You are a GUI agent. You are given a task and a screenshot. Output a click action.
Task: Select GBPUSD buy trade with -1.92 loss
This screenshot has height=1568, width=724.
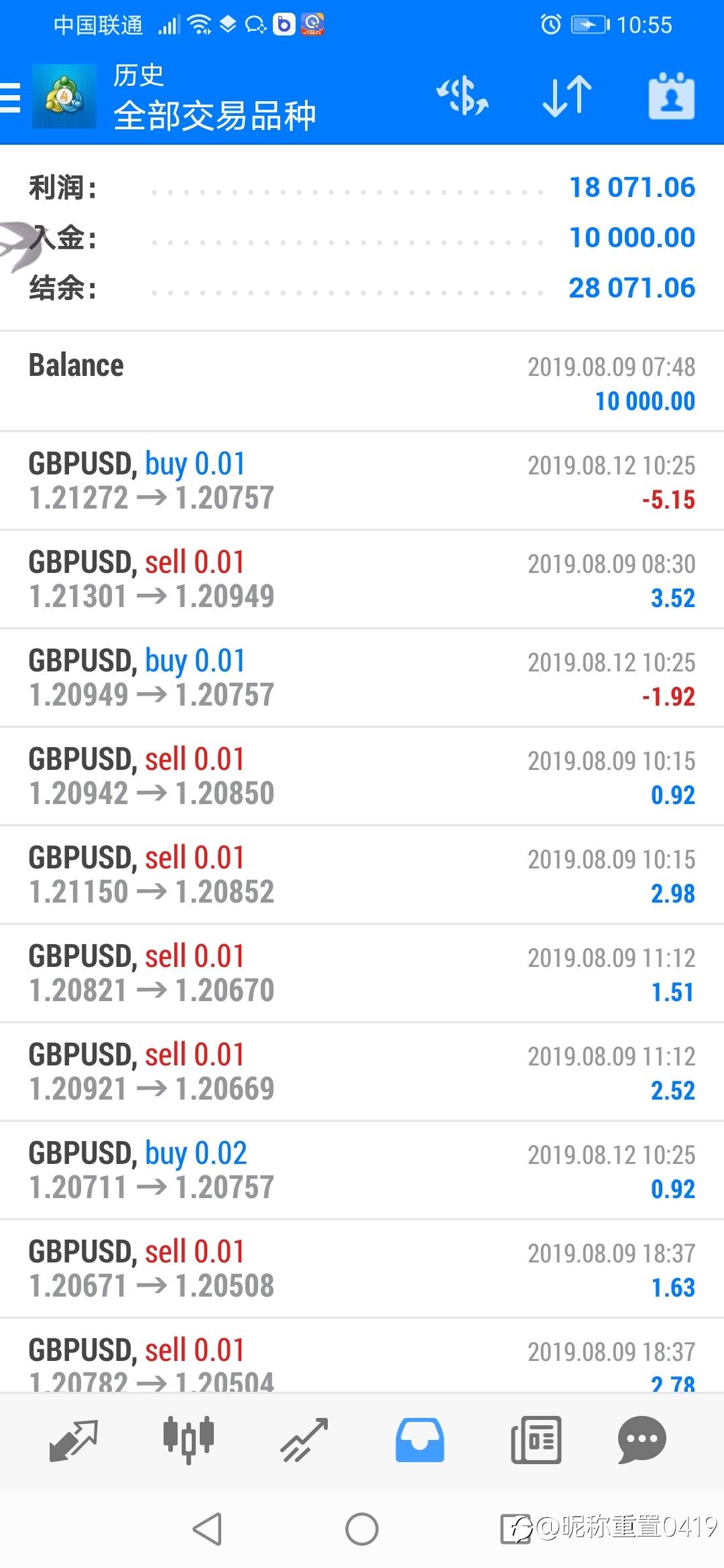pyautogui.click(x=362, y=677)
